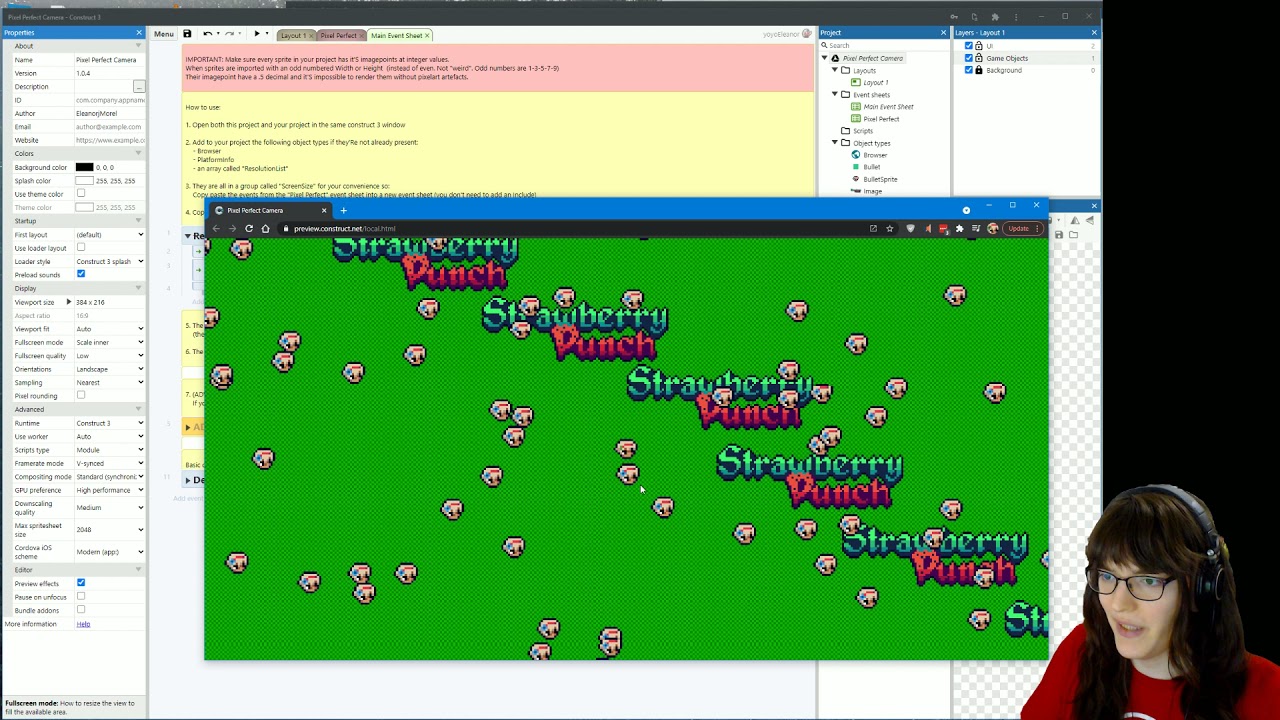Open a new tab in preview browser
This screenshot has height=720, width=1280.
tap(343, 211)
